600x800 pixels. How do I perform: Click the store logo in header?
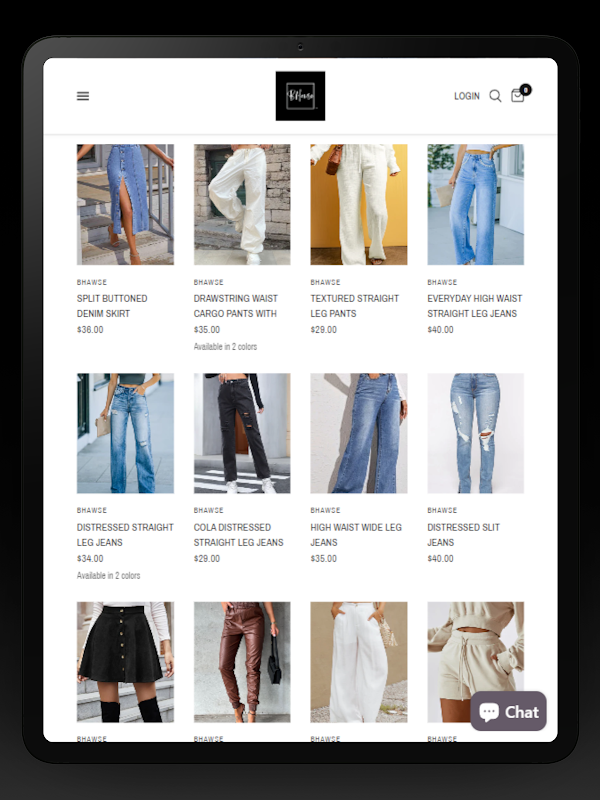point(300,96)
